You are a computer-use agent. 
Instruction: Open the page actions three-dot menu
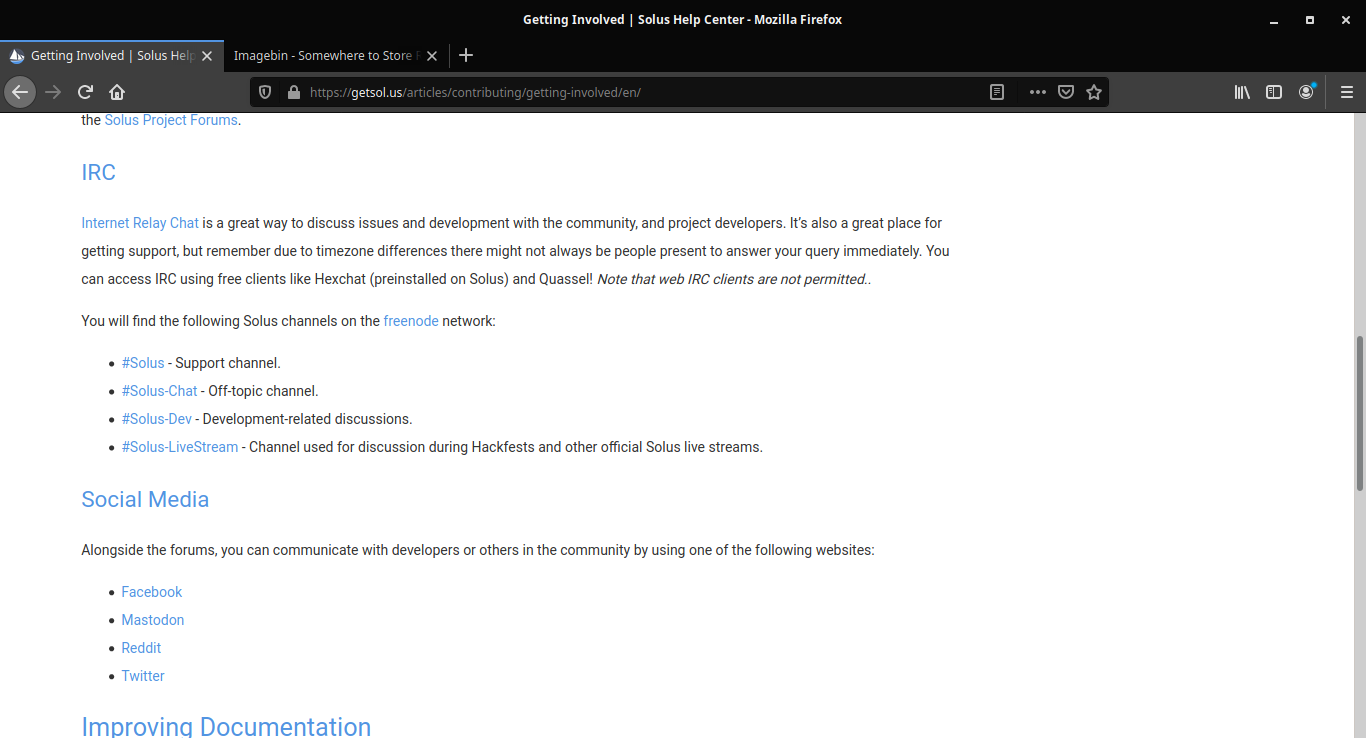1038,92
